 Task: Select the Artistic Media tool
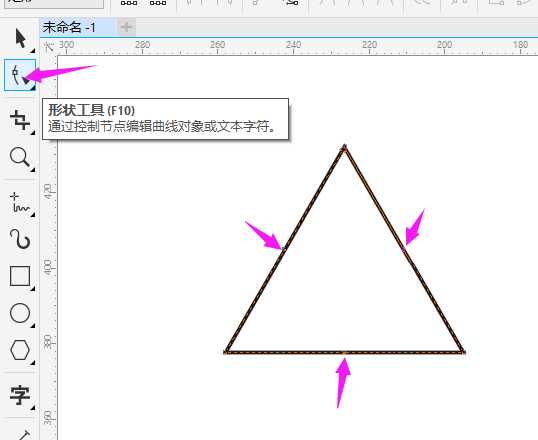tap(20, 239)
